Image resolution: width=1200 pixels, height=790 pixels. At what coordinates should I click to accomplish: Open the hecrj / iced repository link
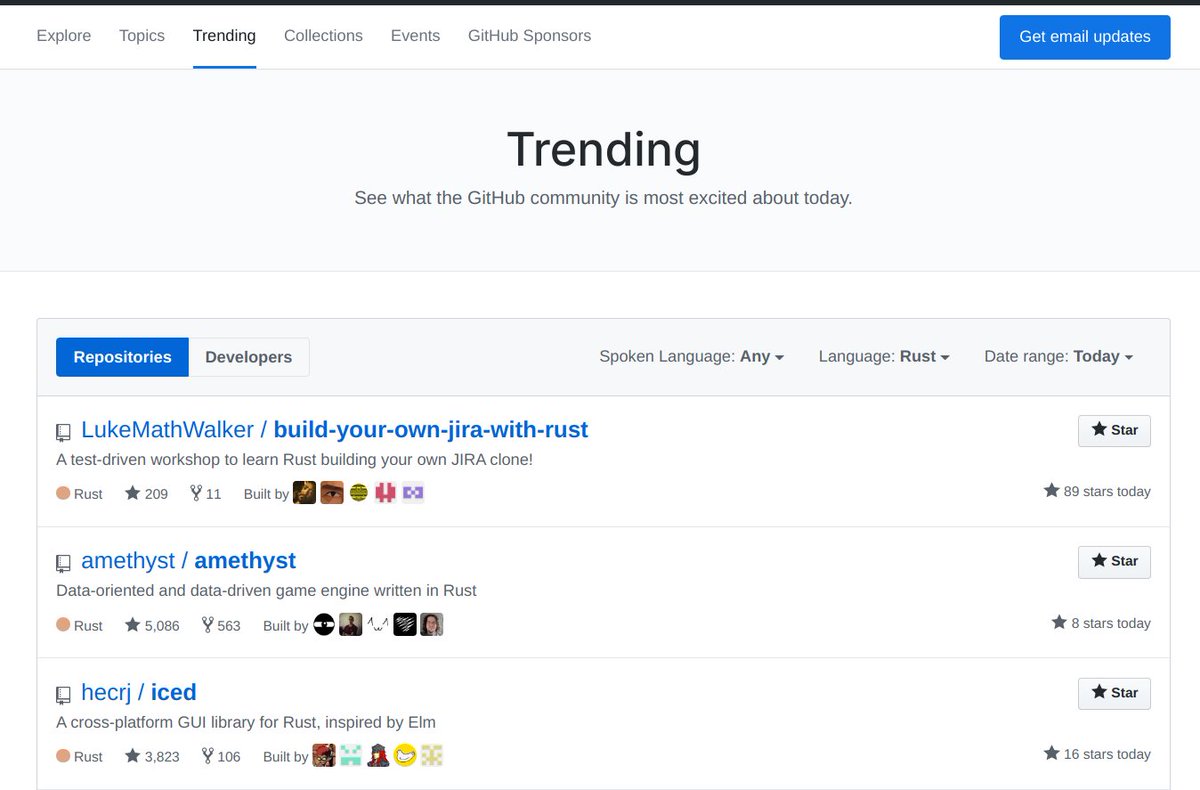click(138, 692)
